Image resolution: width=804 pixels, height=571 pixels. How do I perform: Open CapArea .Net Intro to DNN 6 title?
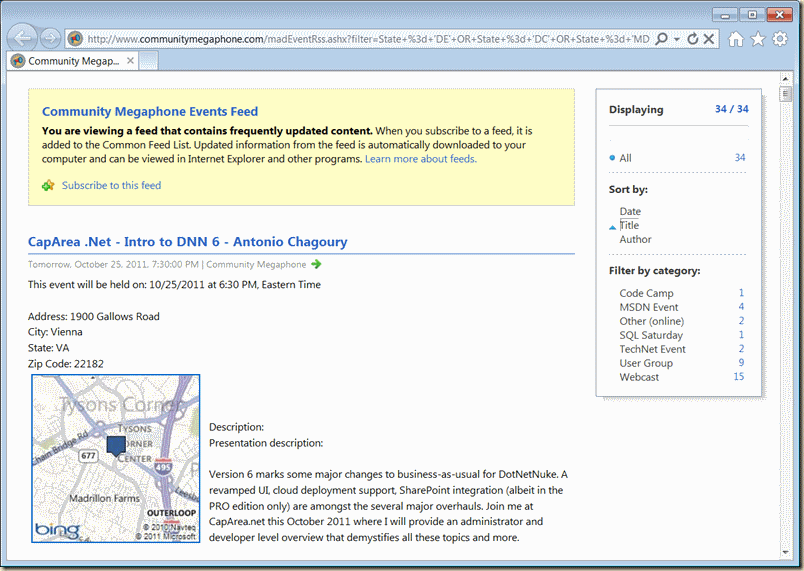(x=188, y=242)
